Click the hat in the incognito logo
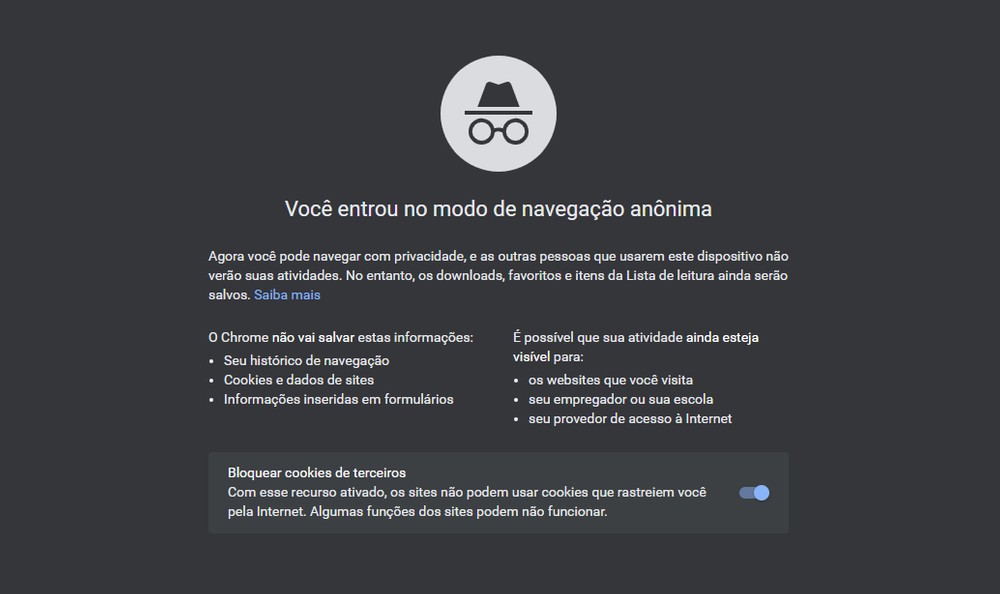Image resolution: width=1000 pixels, height=594 pixels. [498, 98]
